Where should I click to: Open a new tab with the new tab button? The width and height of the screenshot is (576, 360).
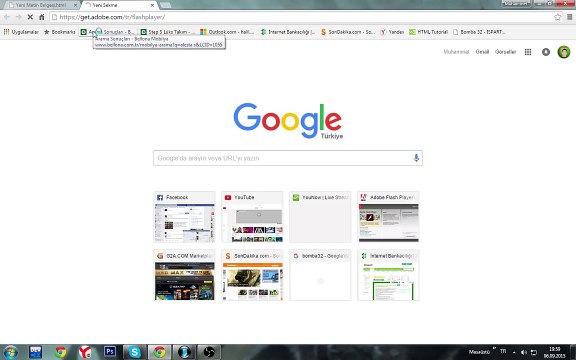pyautogui.click(x=165, y=5)
